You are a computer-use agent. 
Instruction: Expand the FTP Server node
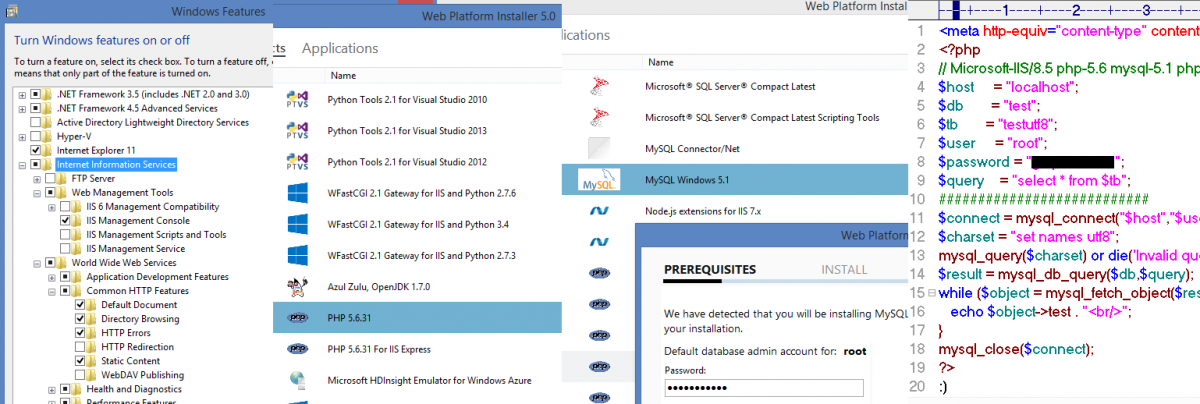pyautogui.click(x=37, y=178)
